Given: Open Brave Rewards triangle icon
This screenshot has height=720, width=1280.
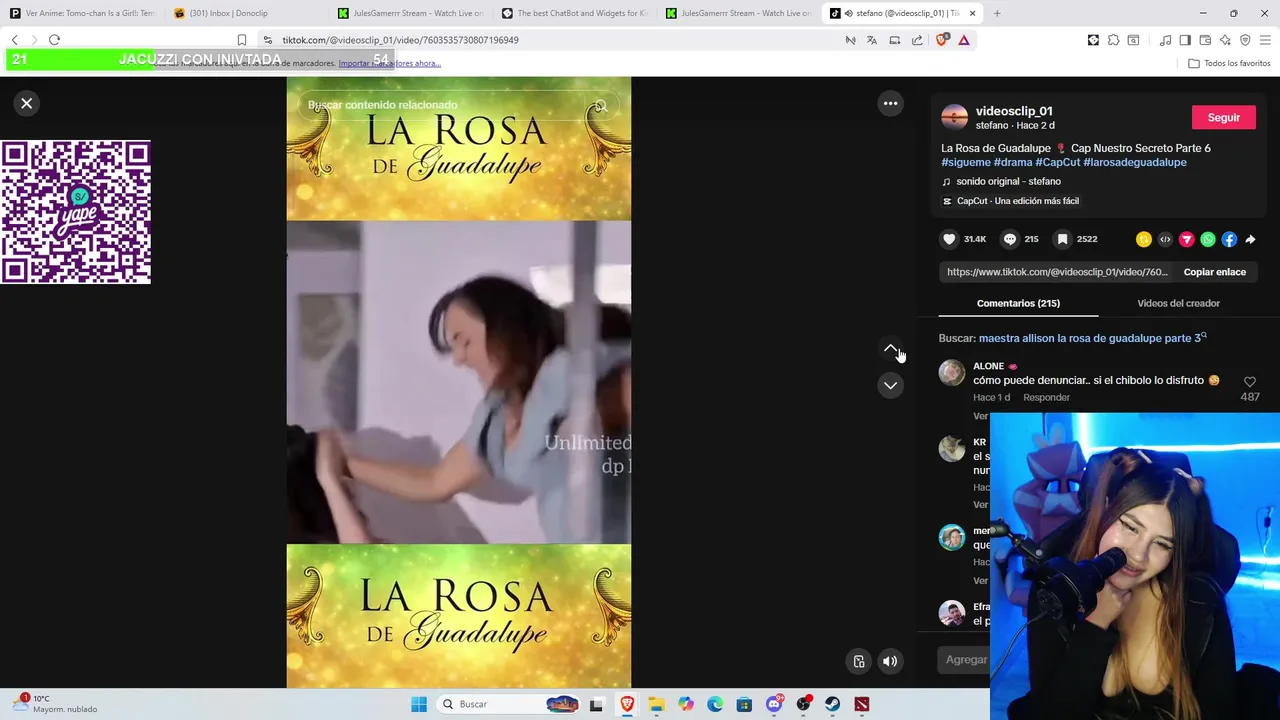Looking at the screenshot, I should (x=964, y=40).
